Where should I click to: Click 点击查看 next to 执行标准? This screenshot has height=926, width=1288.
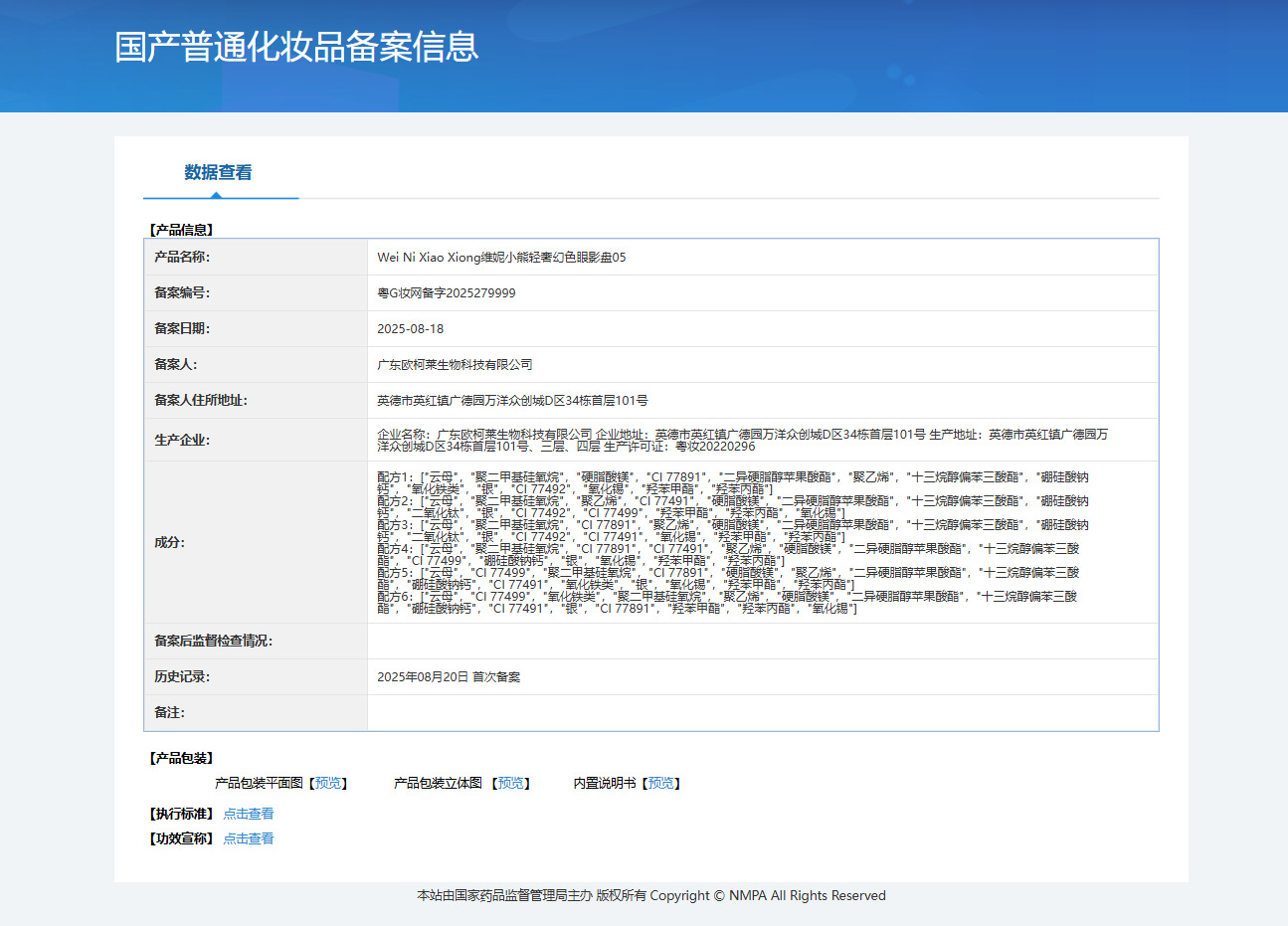(x=248, y=814)
